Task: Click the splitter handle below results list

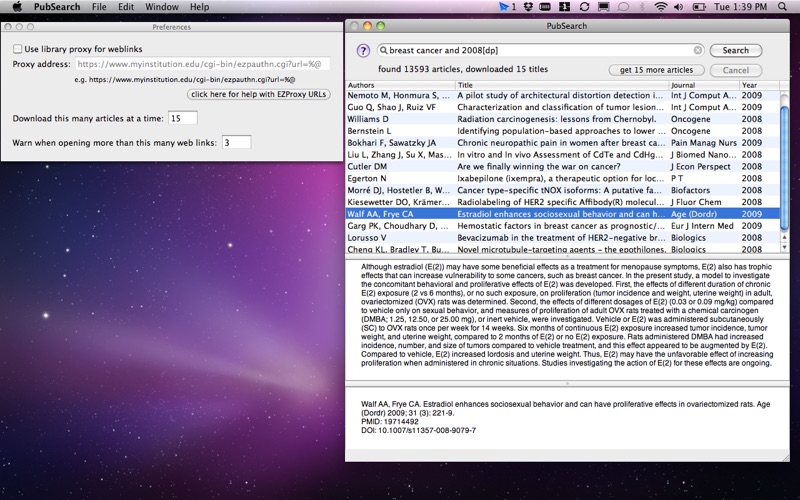Action: click(567, 256)
